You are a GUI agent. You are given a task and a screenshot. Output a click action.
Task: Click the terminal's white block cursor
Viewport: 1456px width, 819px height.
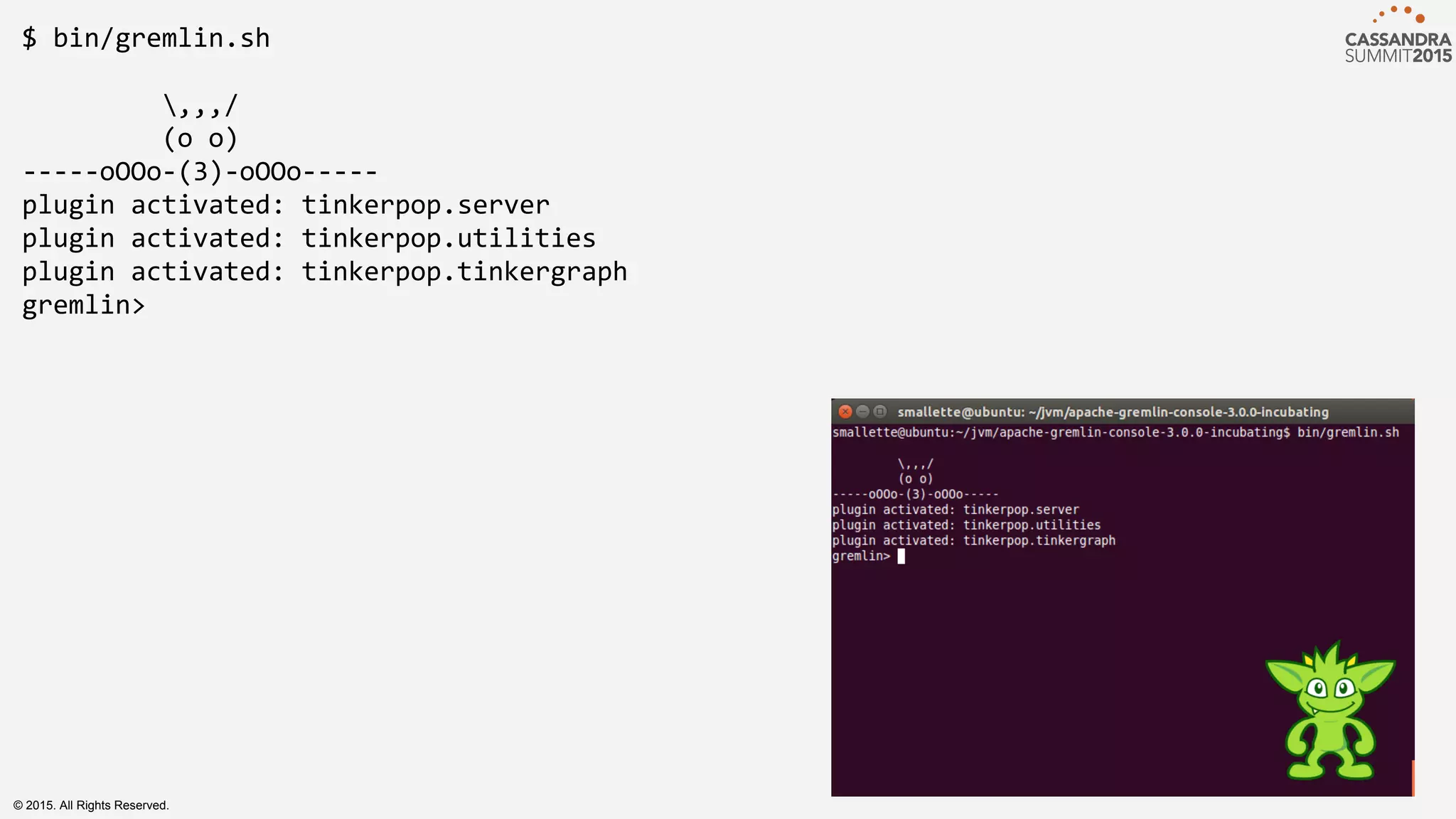pyautogui.click(x=901, y=557)
